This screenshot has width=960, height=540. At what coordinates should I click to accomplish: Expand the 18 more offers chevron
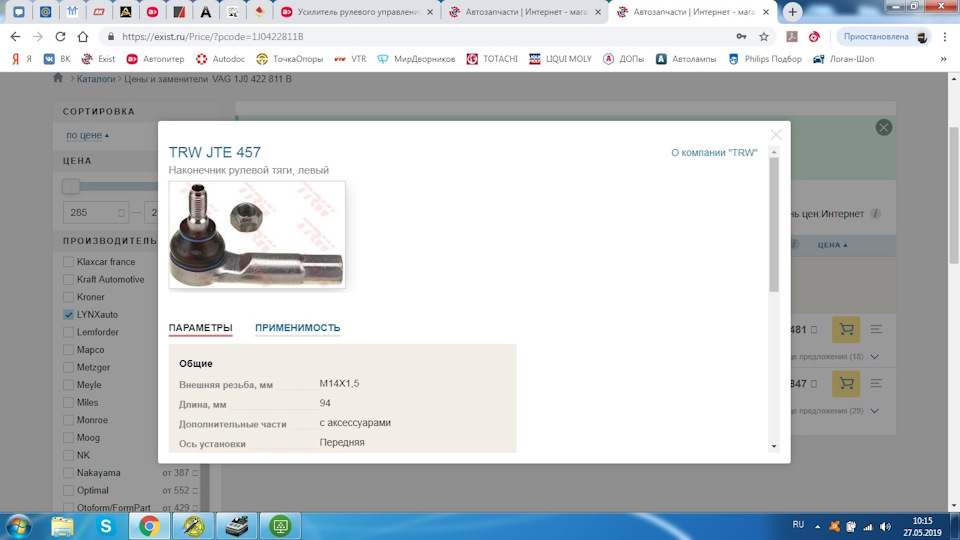click(874, 357)
